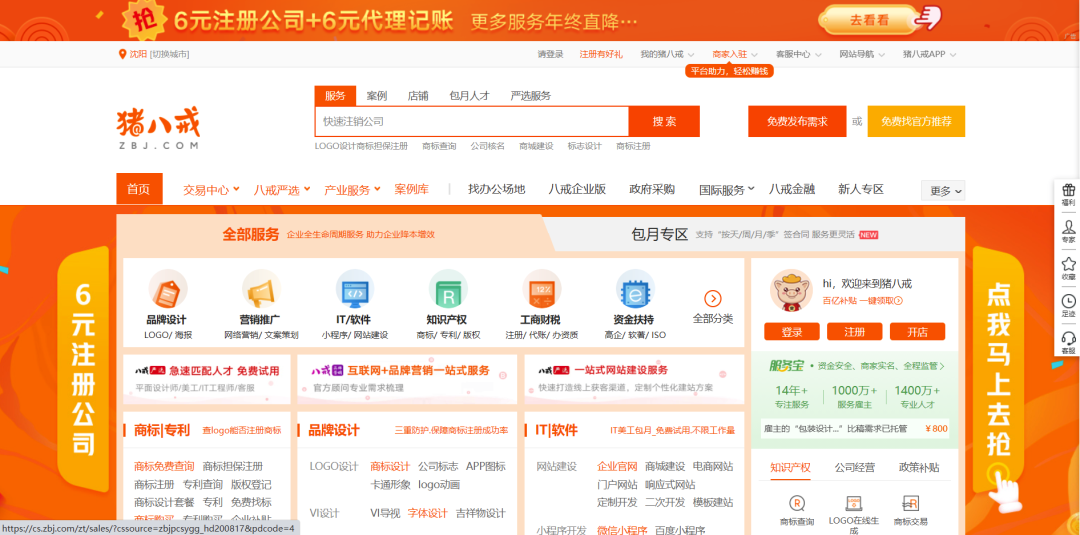Open the 国际服务 nav dropdown

tap(727, 190)
